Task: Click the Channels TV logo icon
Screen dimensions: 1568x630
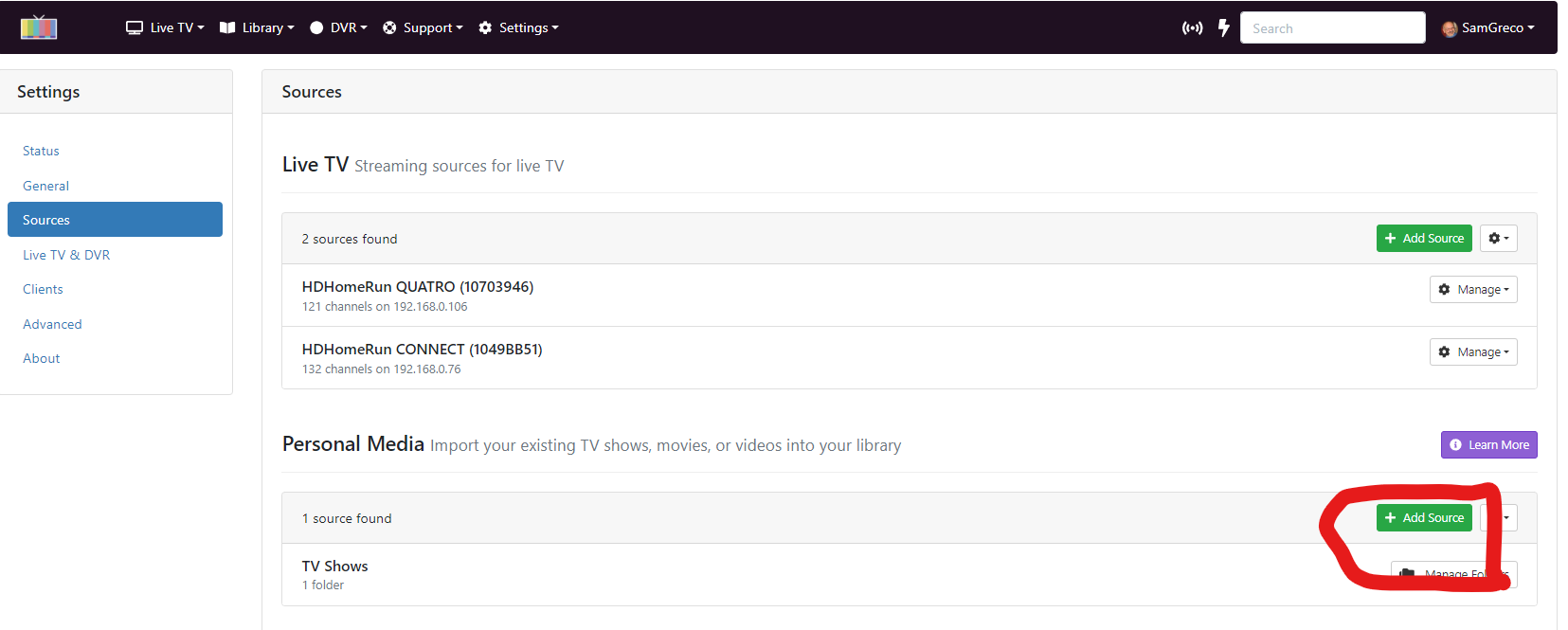Action: (39, 27)
